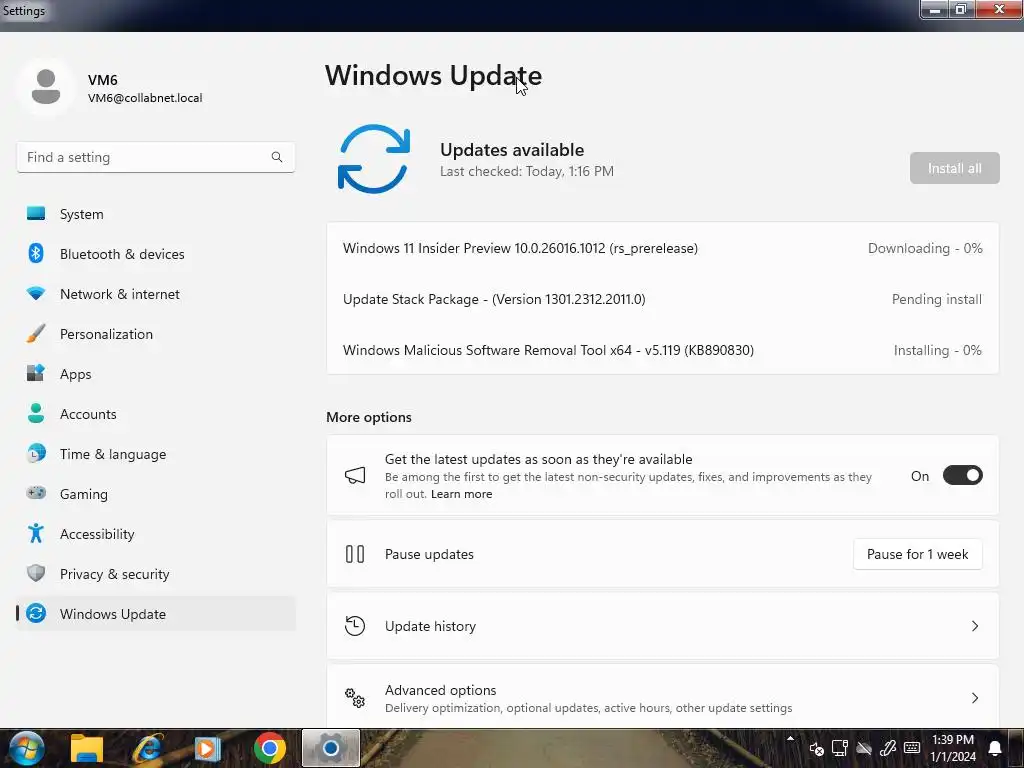Open VM6 account name label

click(x=103, y=80)
